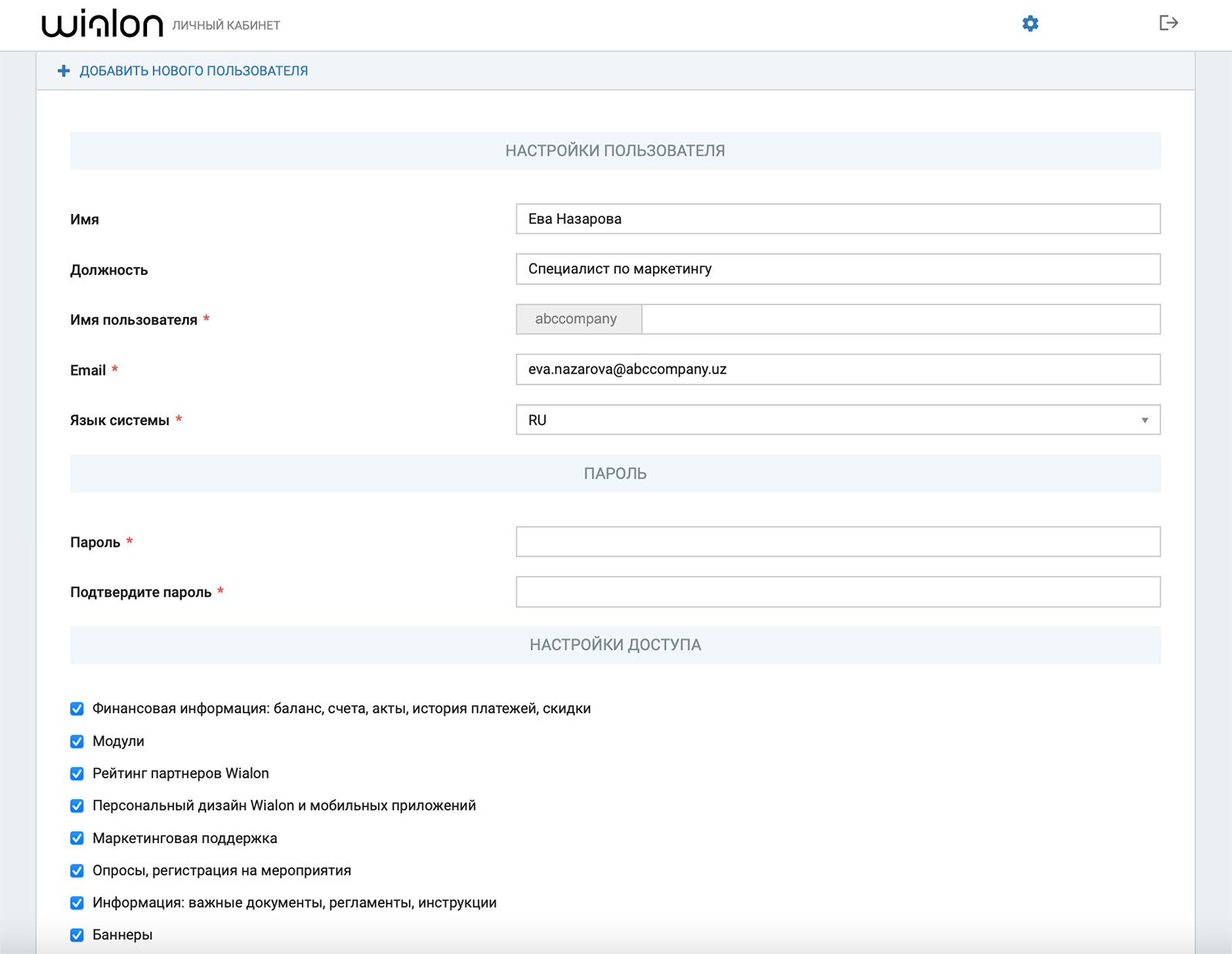Screen dimensions: 1232x954
Task: Toggle the Рейтинг партнеров Wialon checkbox
Action: click(75, 773)
